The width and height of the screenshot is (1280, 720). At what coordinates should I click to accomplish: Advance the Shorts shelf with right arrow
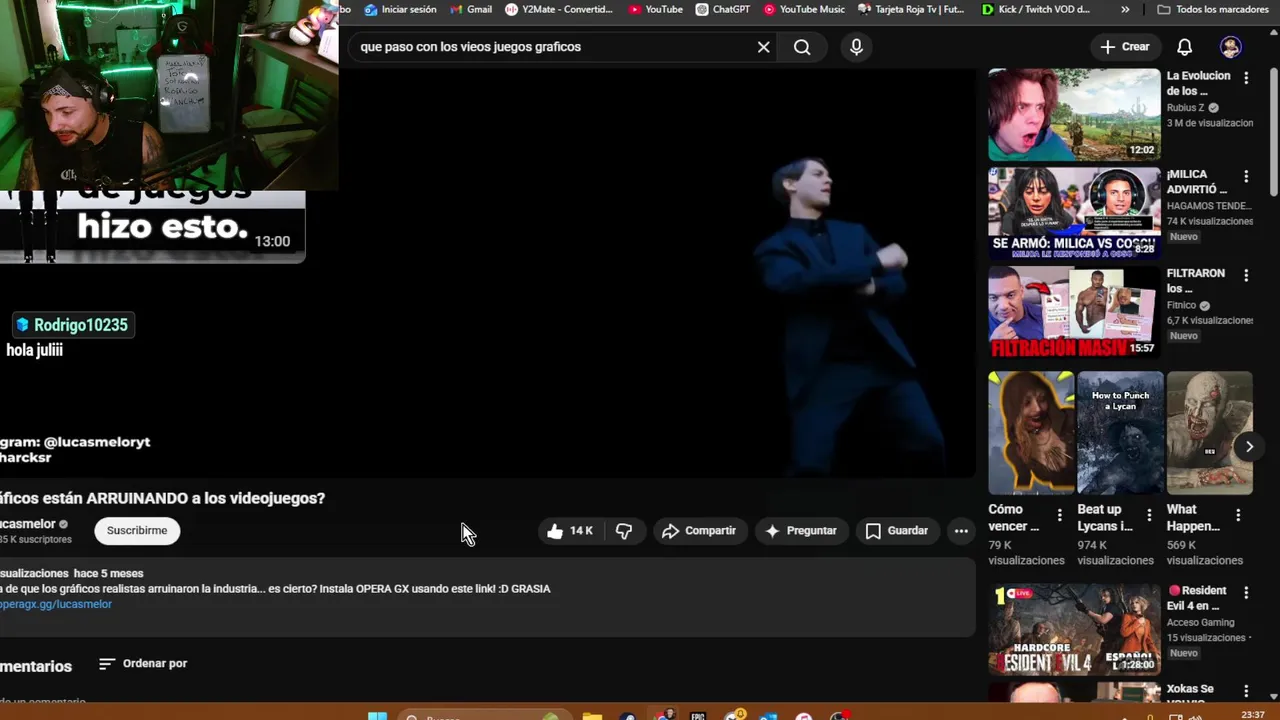(x=1249, y=447)
